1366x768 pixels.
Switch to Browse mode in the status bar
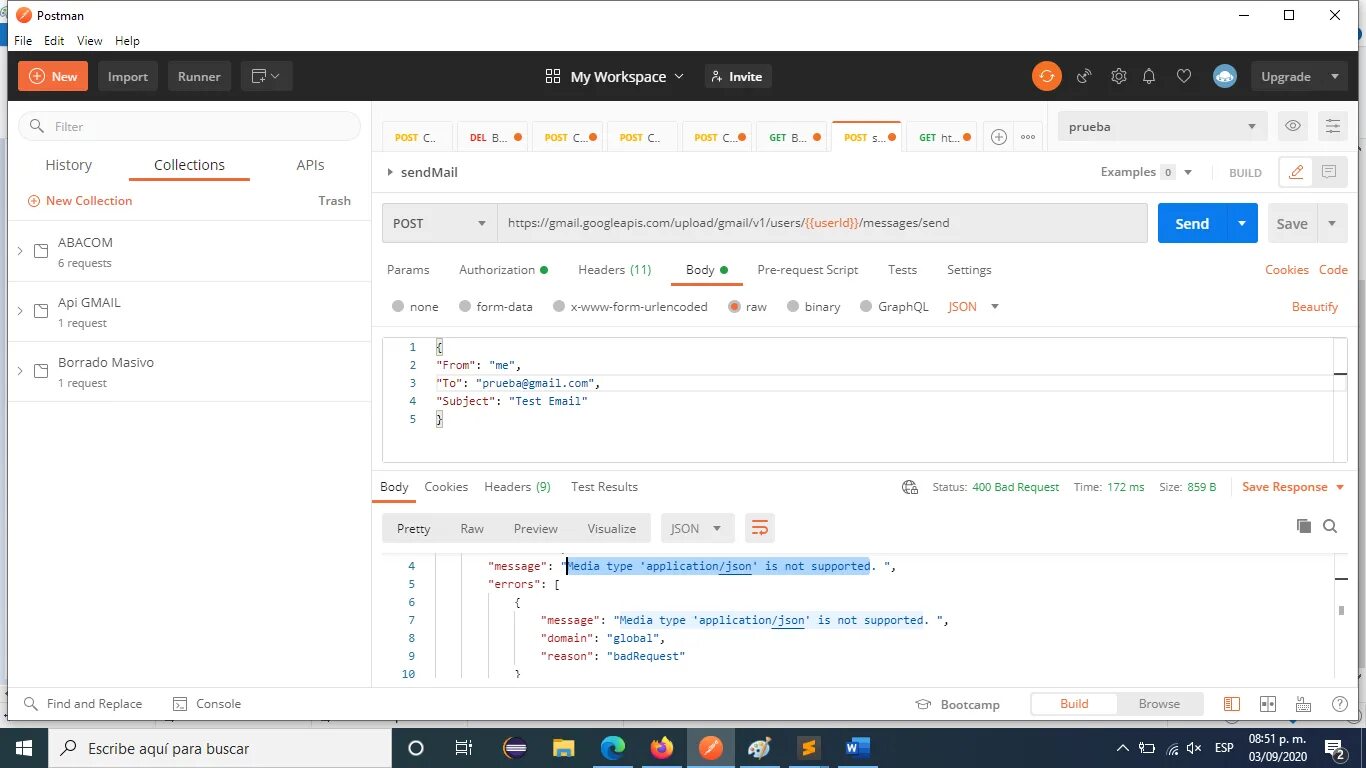1158,704
